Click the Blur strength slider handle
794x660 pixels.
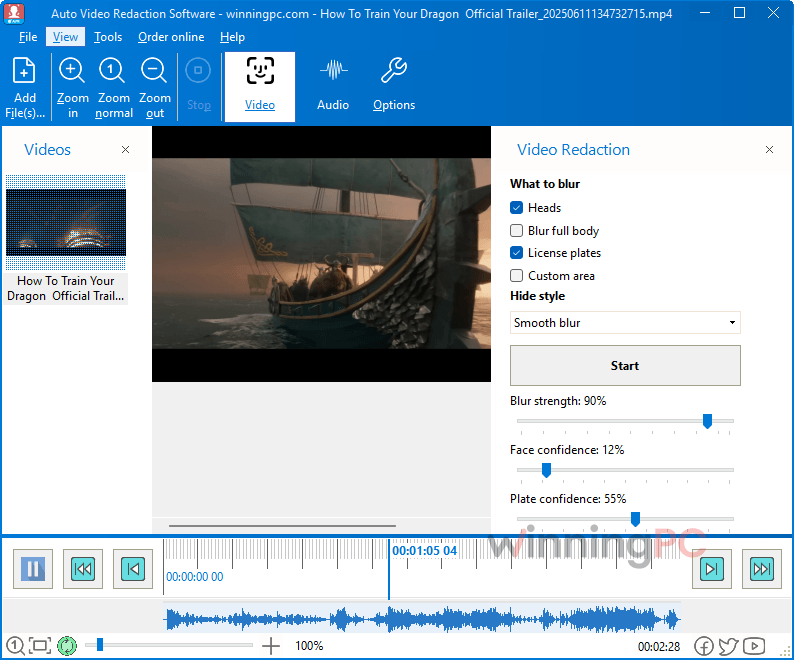point(707,421)
